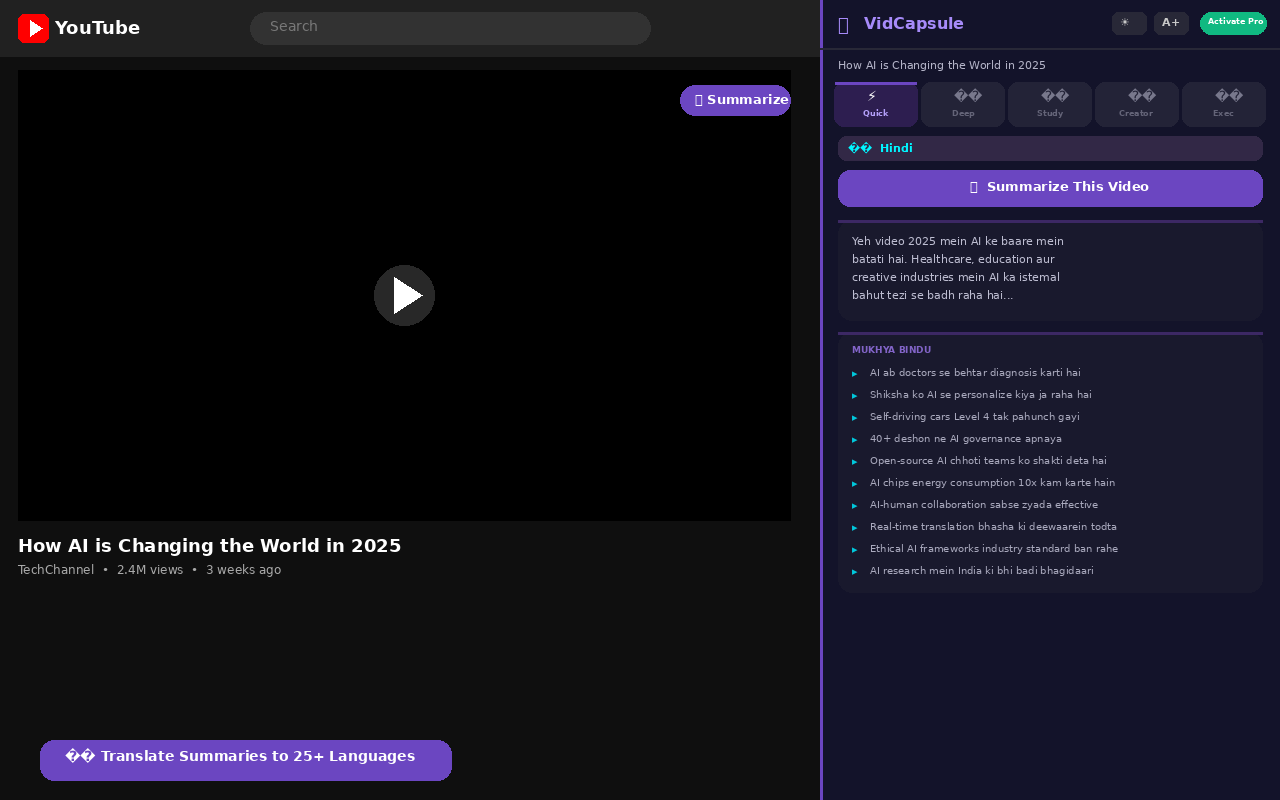Click 'AI-human collaboration sabse zyada effective'

tap(984, 505)
